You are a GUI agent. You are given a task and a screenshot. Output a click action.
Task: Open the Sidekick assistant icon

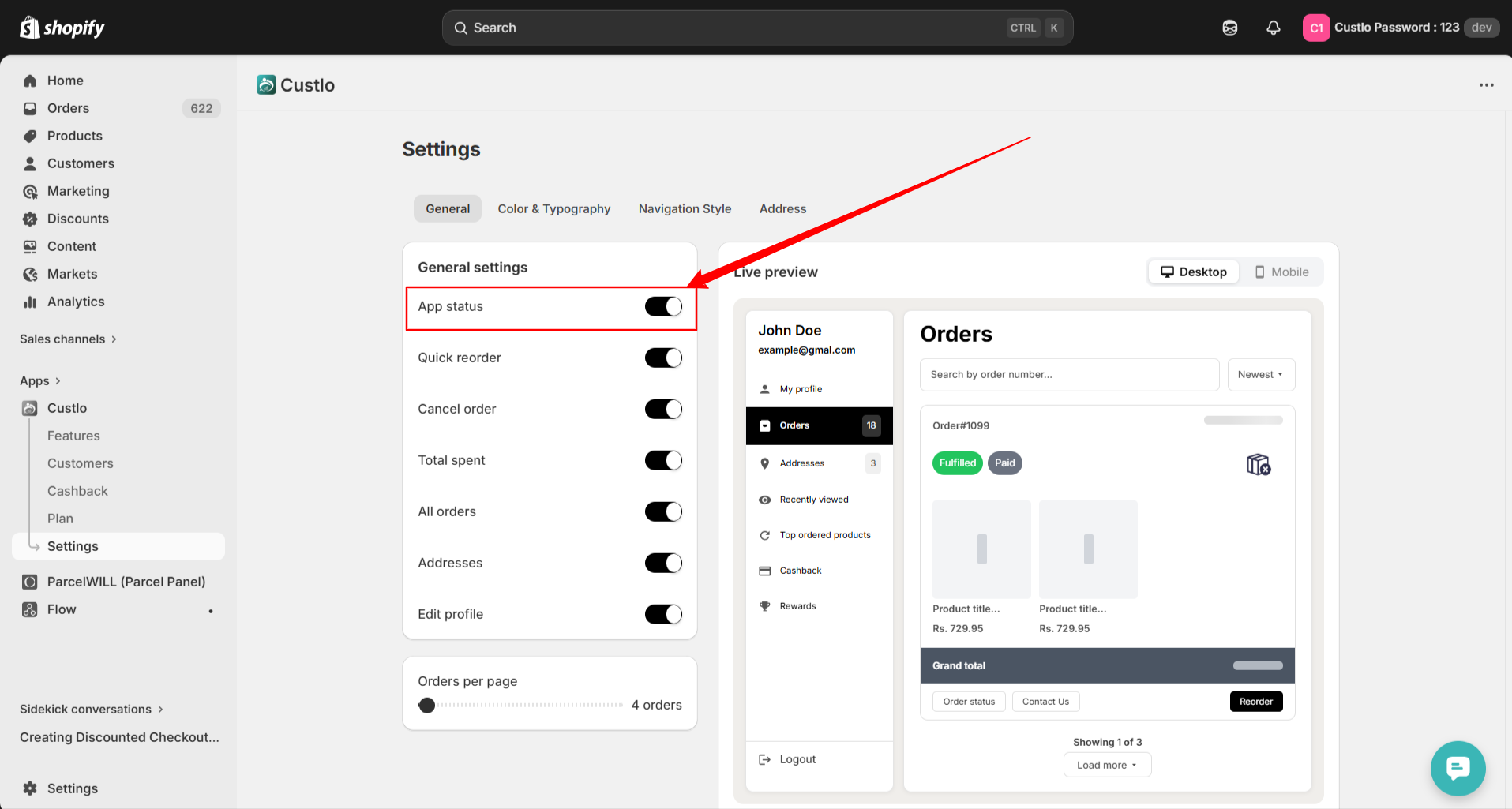[1229, 28]
